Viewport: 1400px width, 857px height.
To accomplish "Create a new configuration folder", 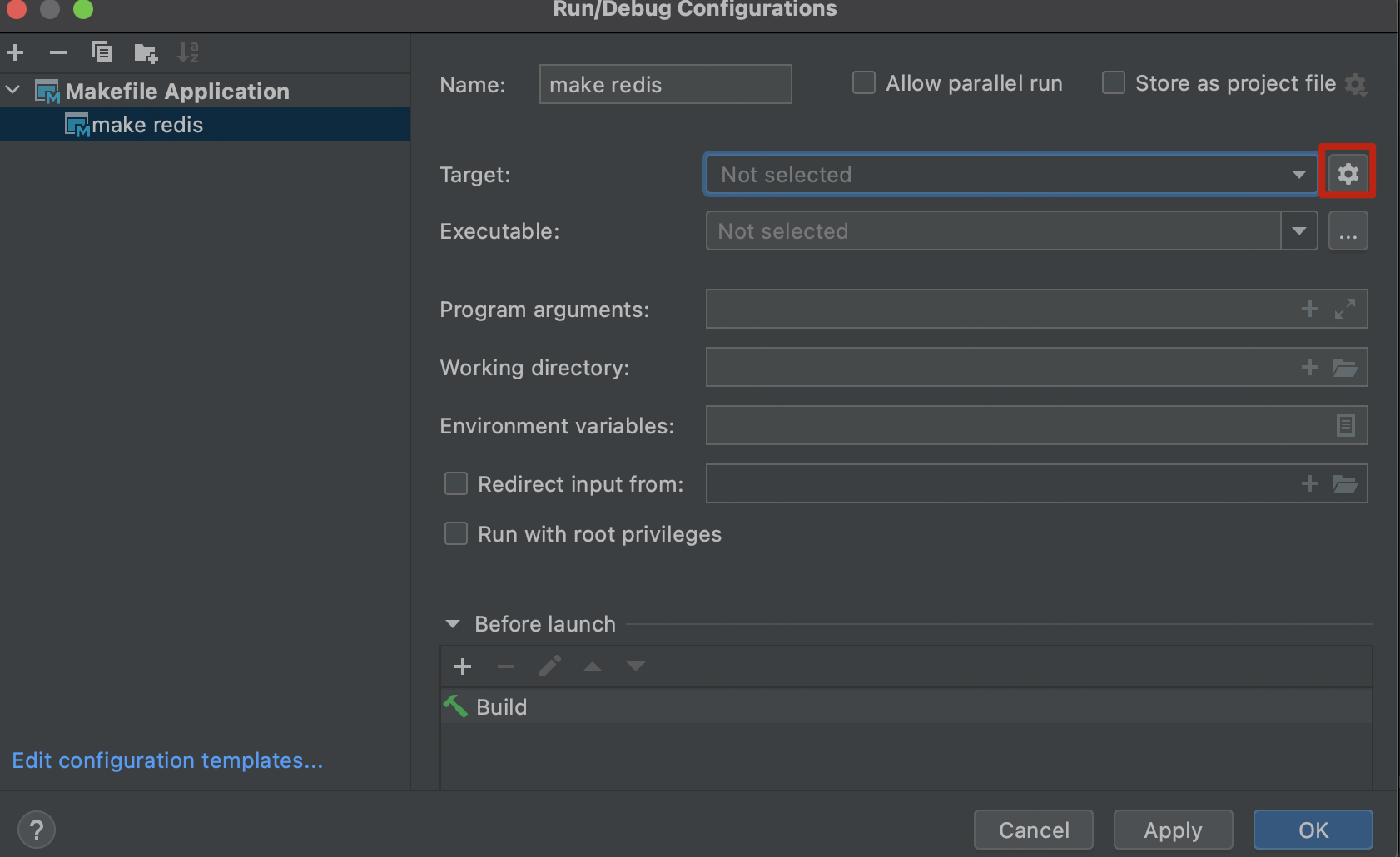I will point(146,53).
